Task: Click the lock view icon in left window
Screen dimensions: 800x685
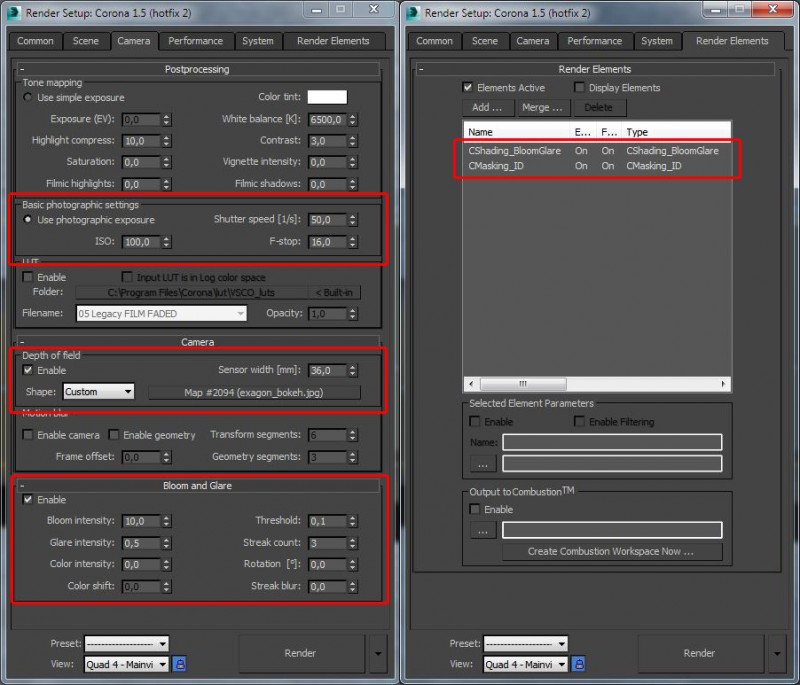Action: pyautogui.click(x=180, y=664)
